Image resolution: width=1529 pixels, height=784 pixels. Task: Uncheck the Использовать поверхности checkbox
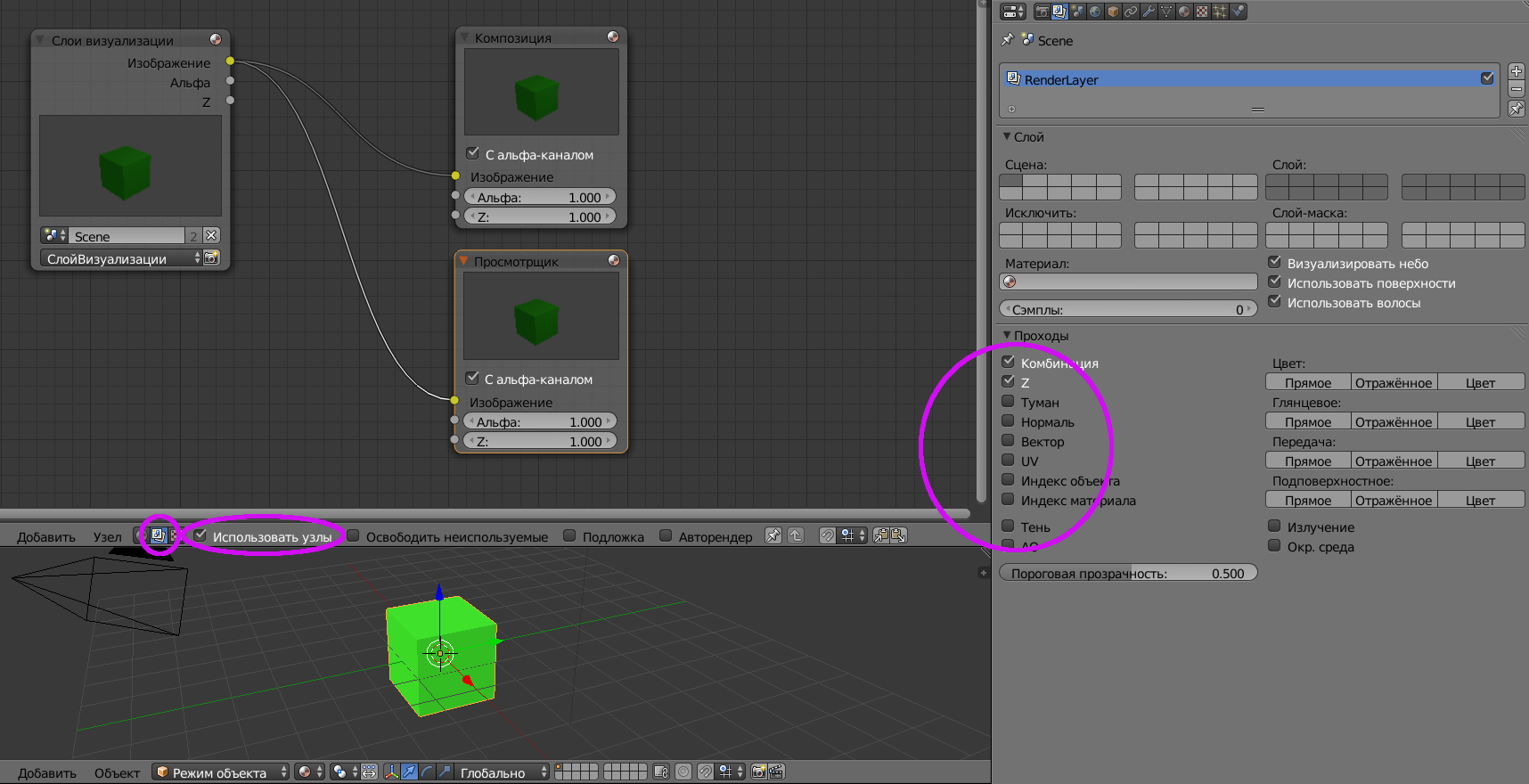click(x=1275, y=282)
